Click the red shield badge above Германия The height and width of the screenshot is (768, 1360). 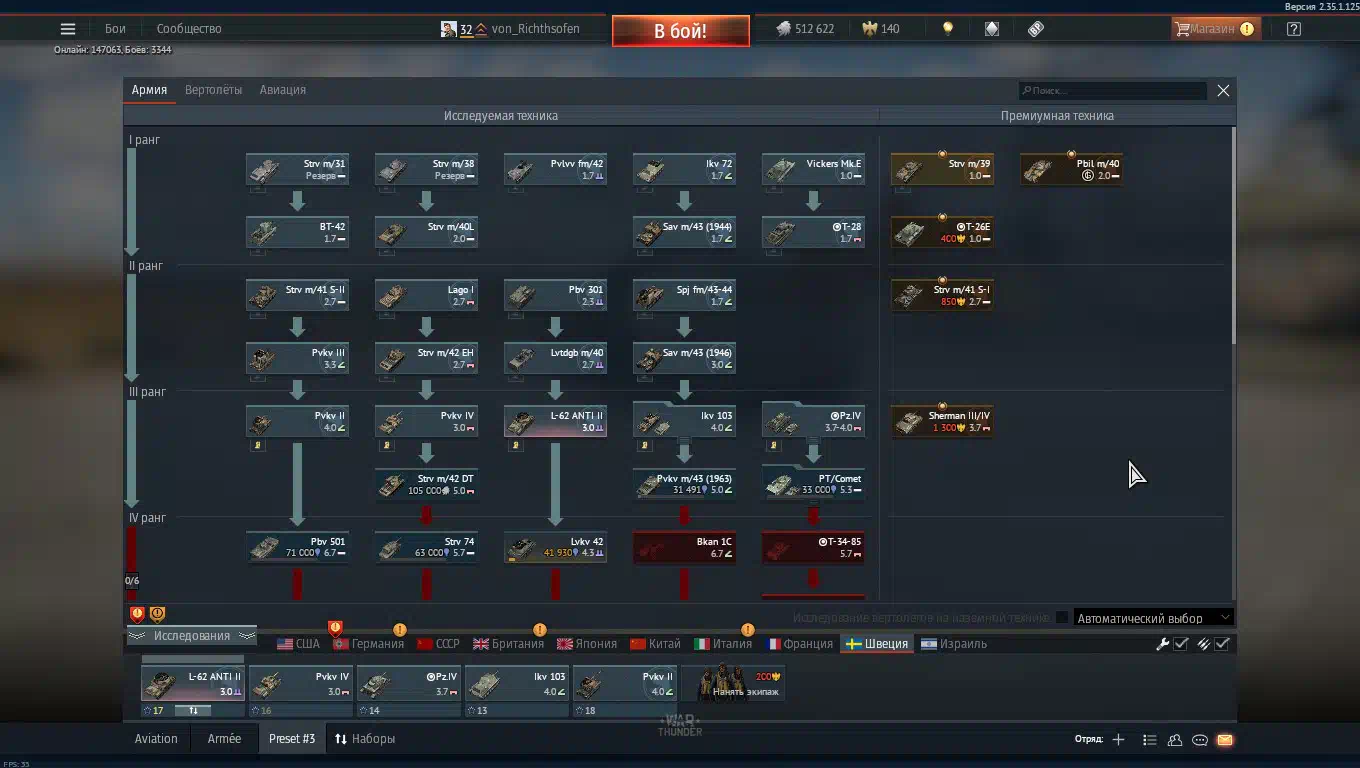point(335,628)
